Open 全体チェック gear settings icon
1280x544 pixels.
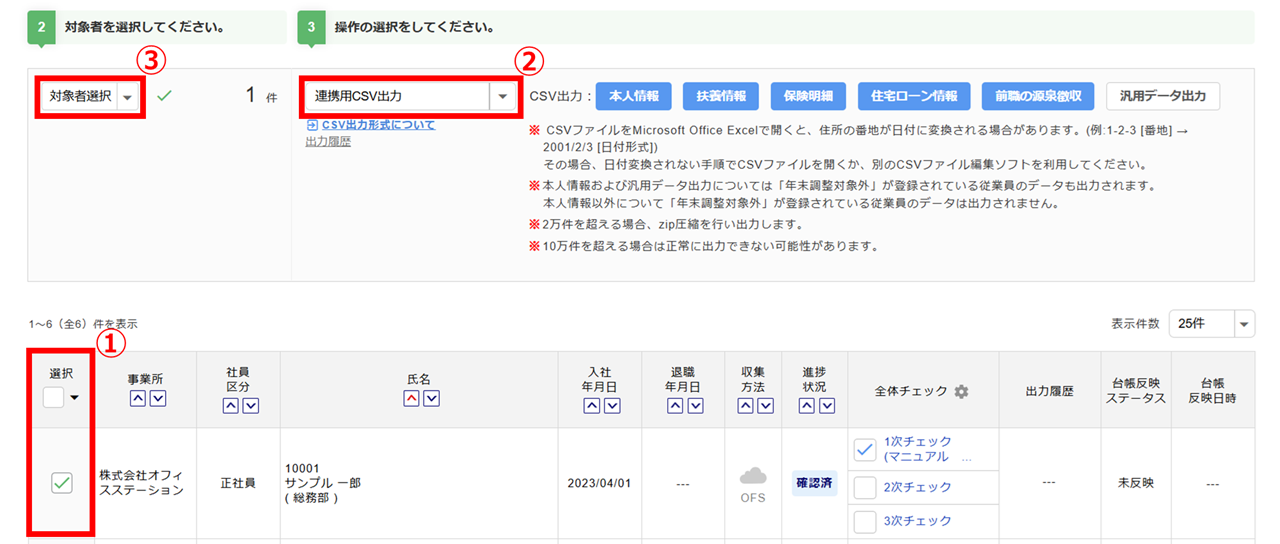(961, 392)
